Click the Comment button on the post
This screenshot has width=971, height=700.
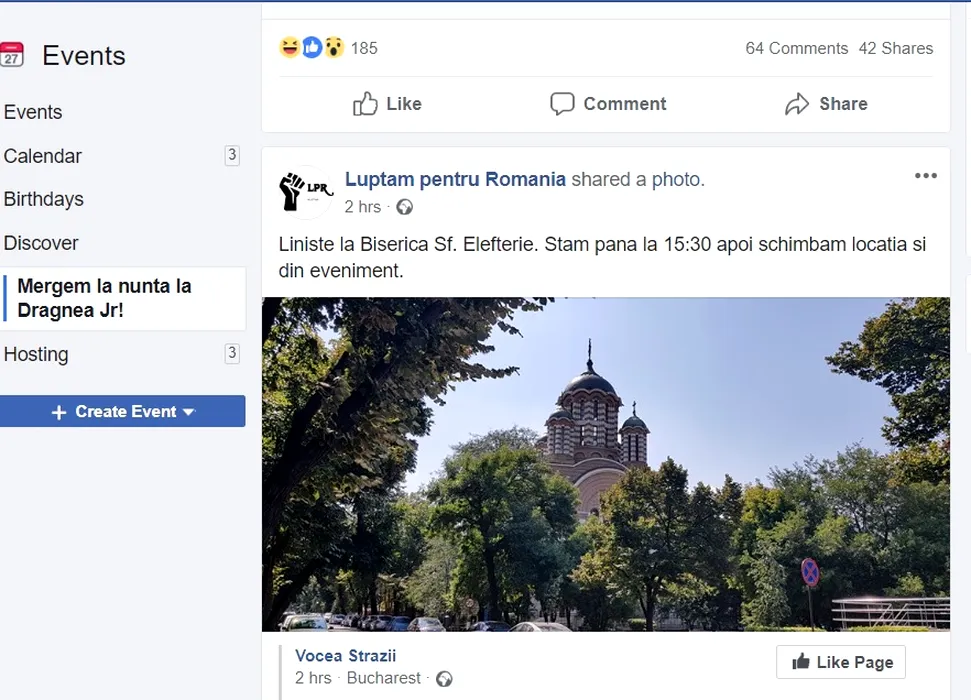coord(608,104)
